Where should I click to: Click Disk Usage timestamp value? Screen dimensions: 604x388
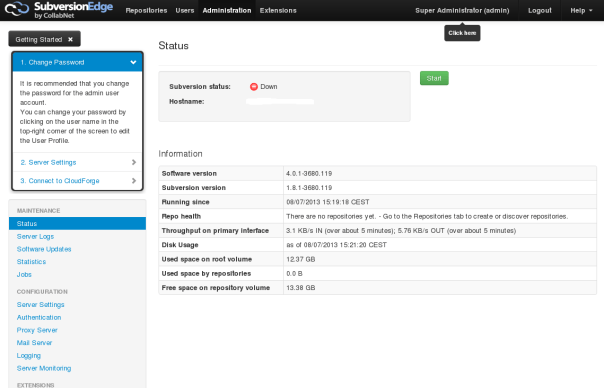coord(336,245)
